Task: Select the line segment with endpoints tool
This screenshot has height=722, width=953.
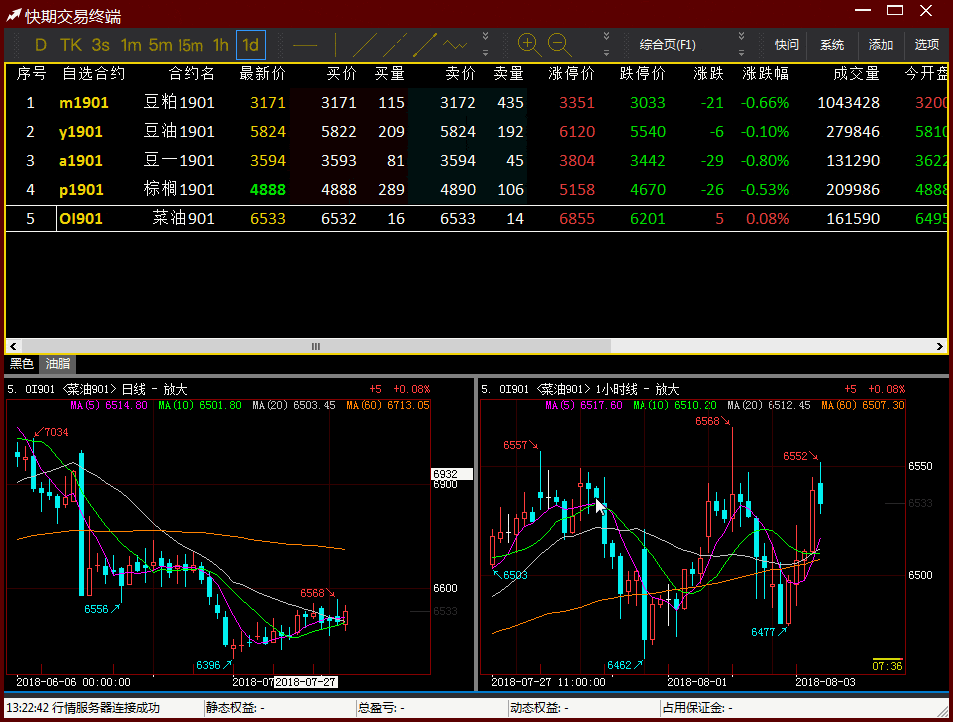Action: tap(425, 45)
